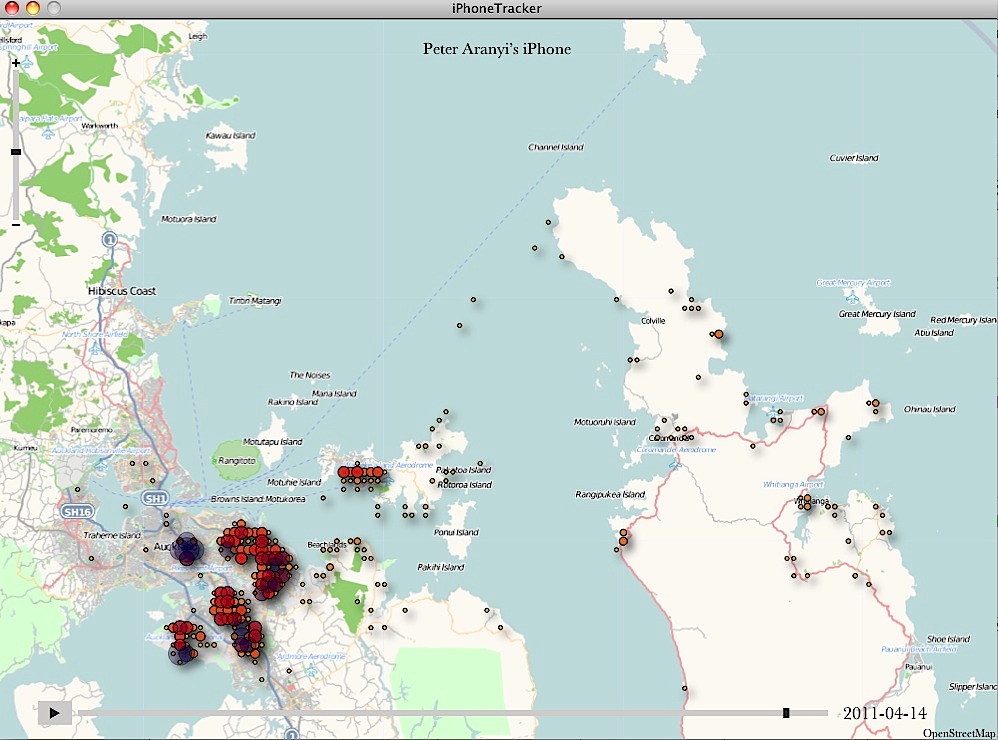Click the Springhill Airport plane icon

[x=27, y=61]
